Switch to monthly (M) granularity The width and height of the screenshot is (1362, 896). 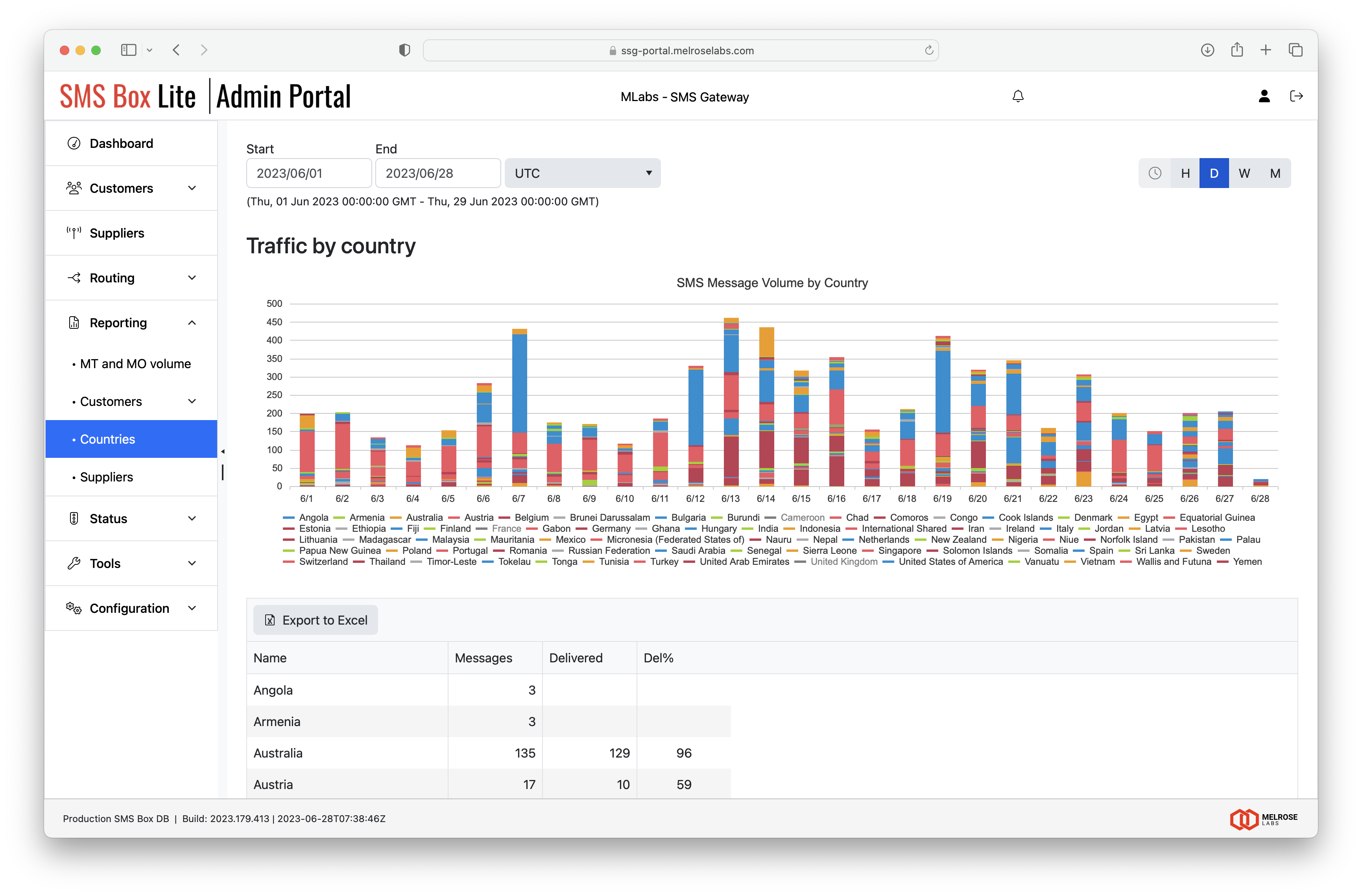[x=1275, y=173]
